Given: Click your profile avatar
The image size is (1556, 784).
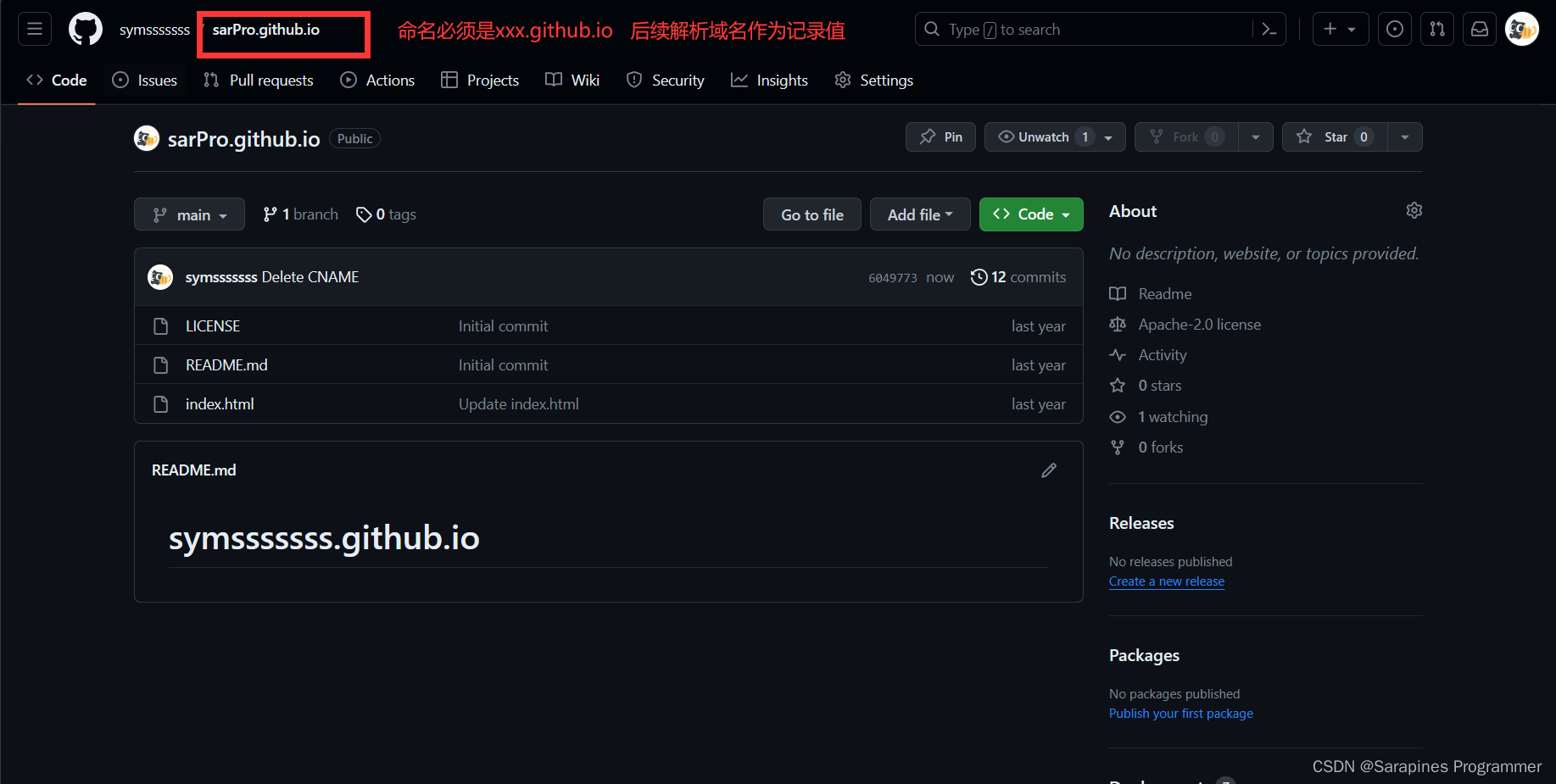Looking at the screenshot, I should click(1522, 28).
